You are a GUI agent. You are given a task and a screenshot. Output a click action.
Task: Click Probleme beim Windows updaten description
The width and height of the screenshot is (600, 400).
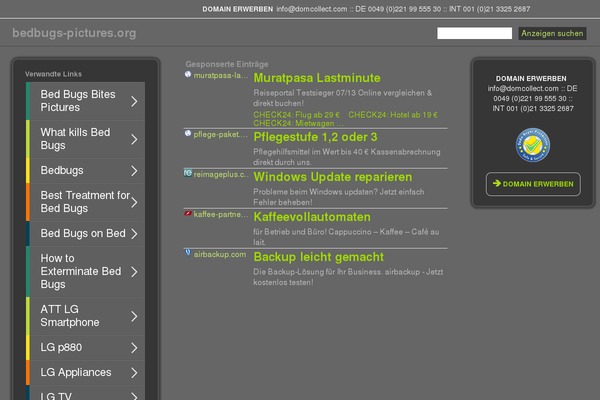click(339, 197)
